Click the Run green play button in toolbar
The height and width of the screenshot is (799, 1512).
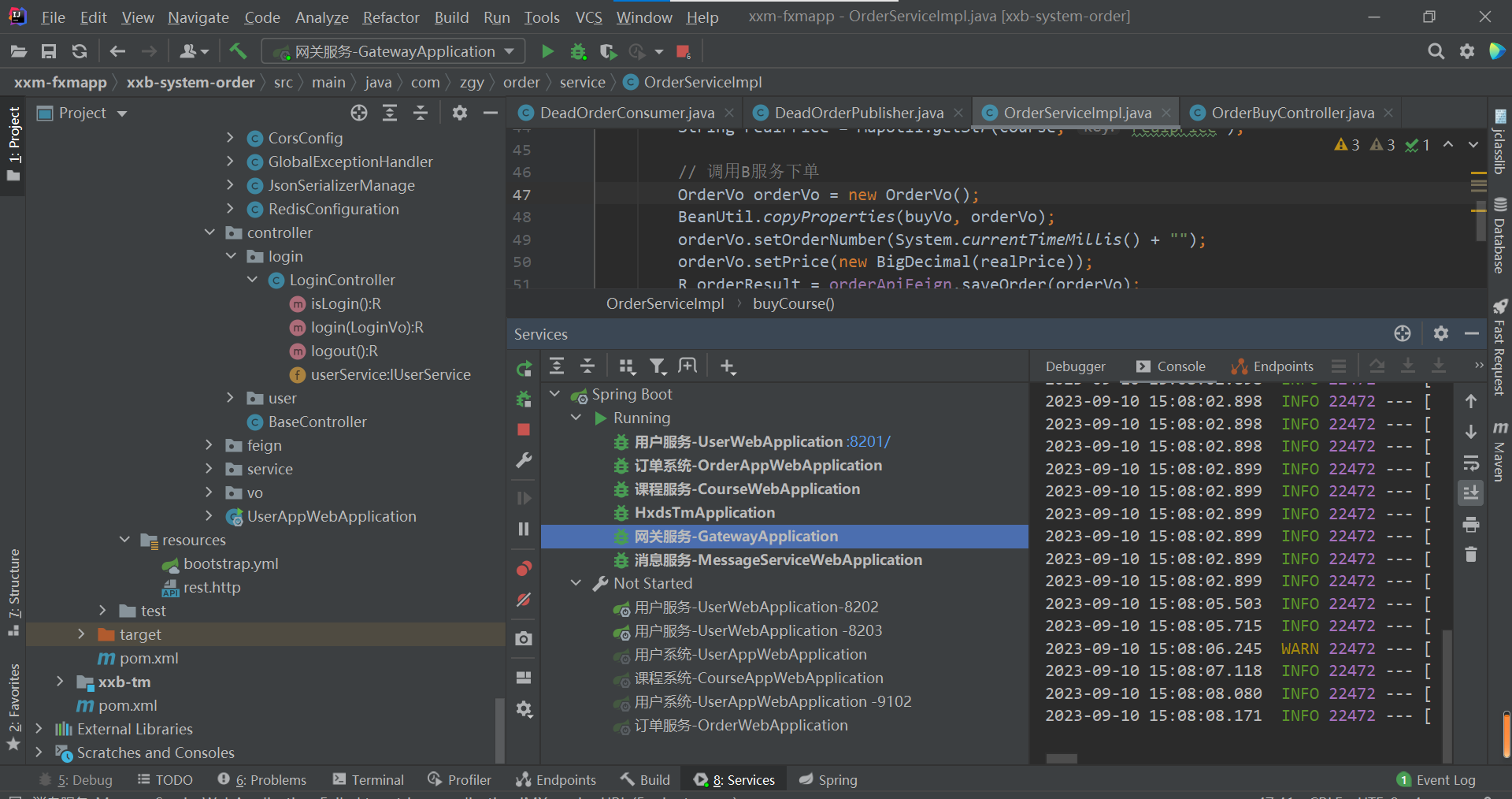[547, 52]
